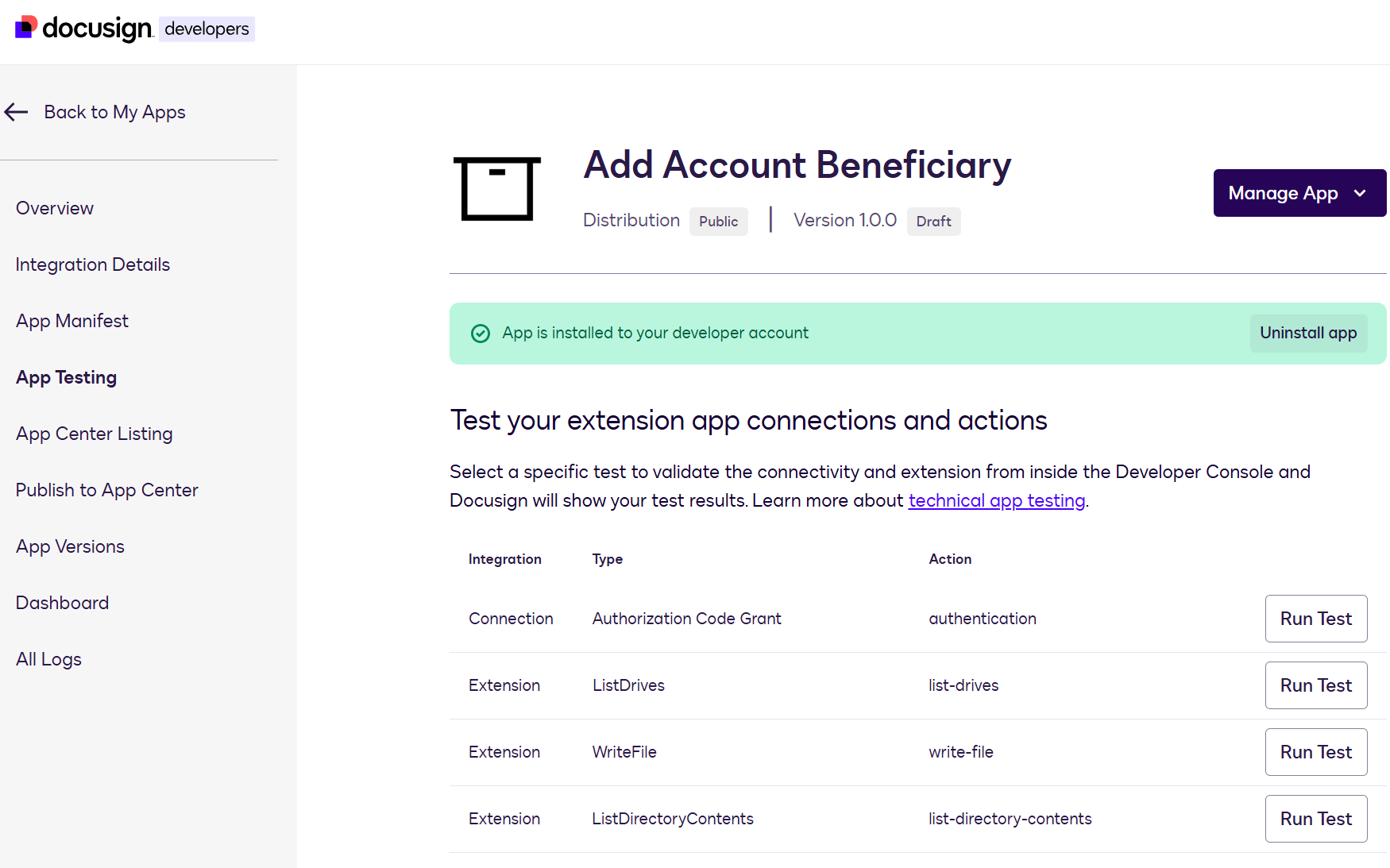Click the back arrow icon

coord(16,112)
